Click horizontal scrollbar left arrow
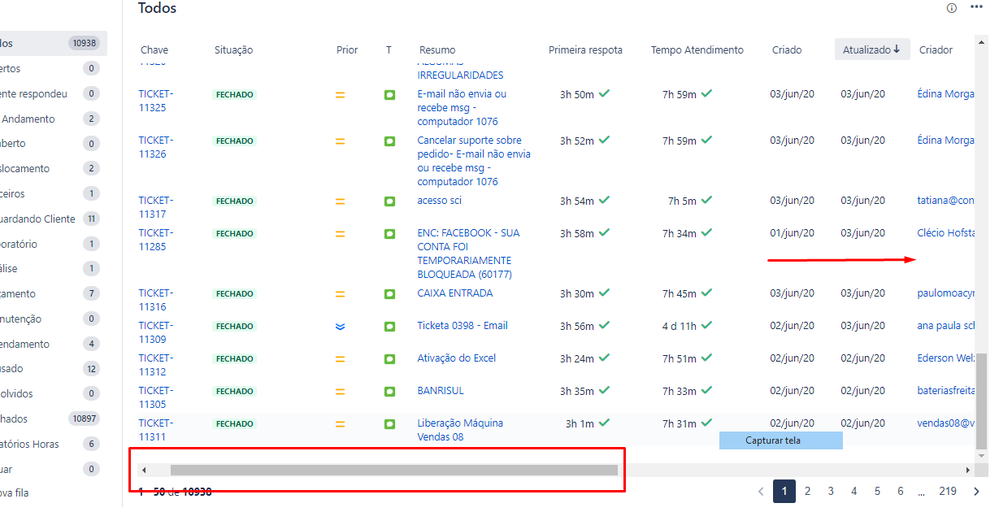The height and width of the screenshot is (507, 999). 144,470
